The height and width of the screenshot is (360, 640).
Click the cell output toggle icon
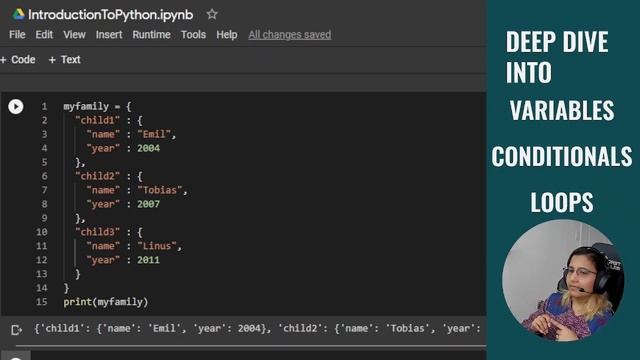(x=16, y=329)
